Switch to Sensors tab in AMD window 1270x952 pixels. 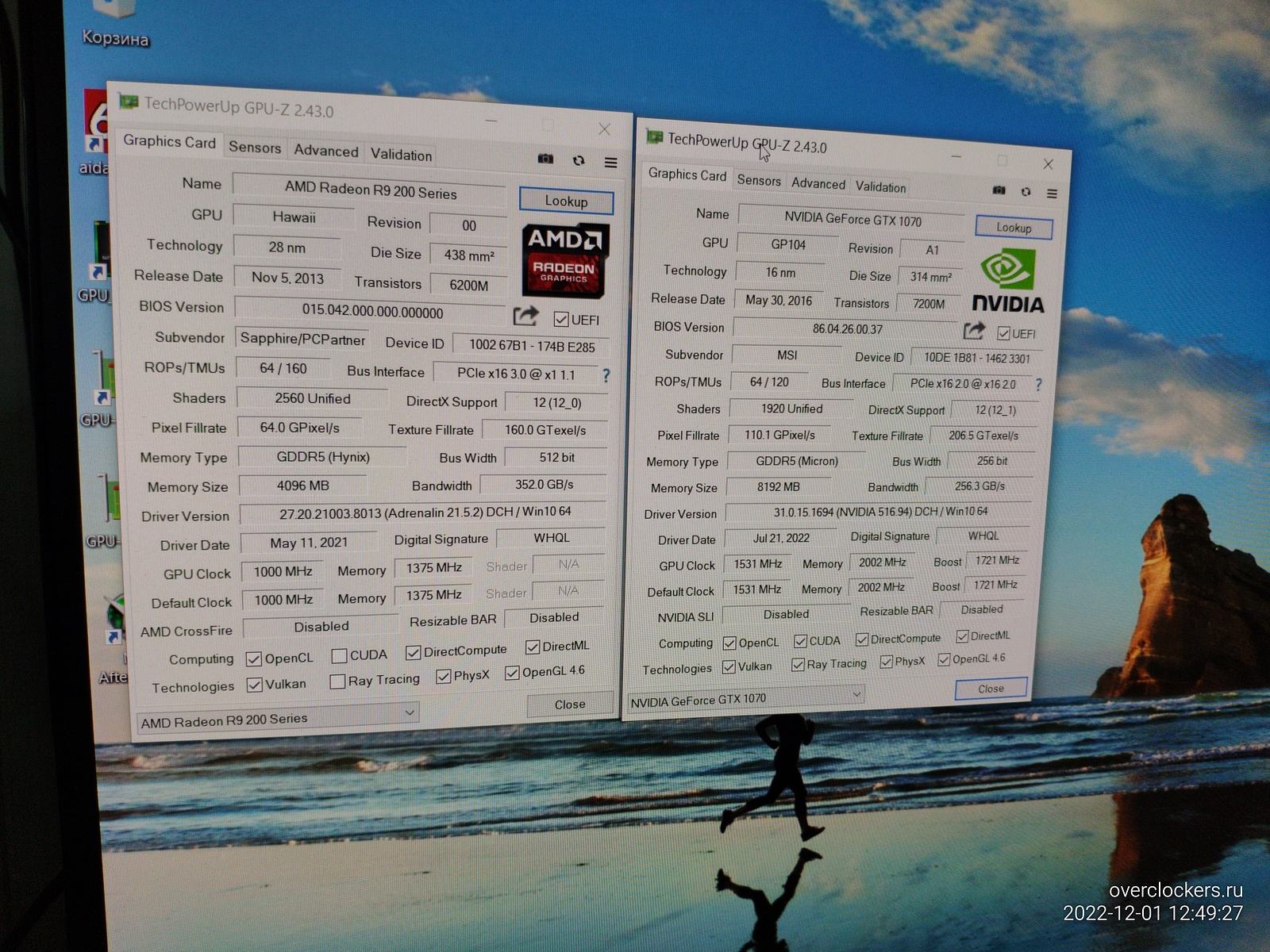coord(255,148)
